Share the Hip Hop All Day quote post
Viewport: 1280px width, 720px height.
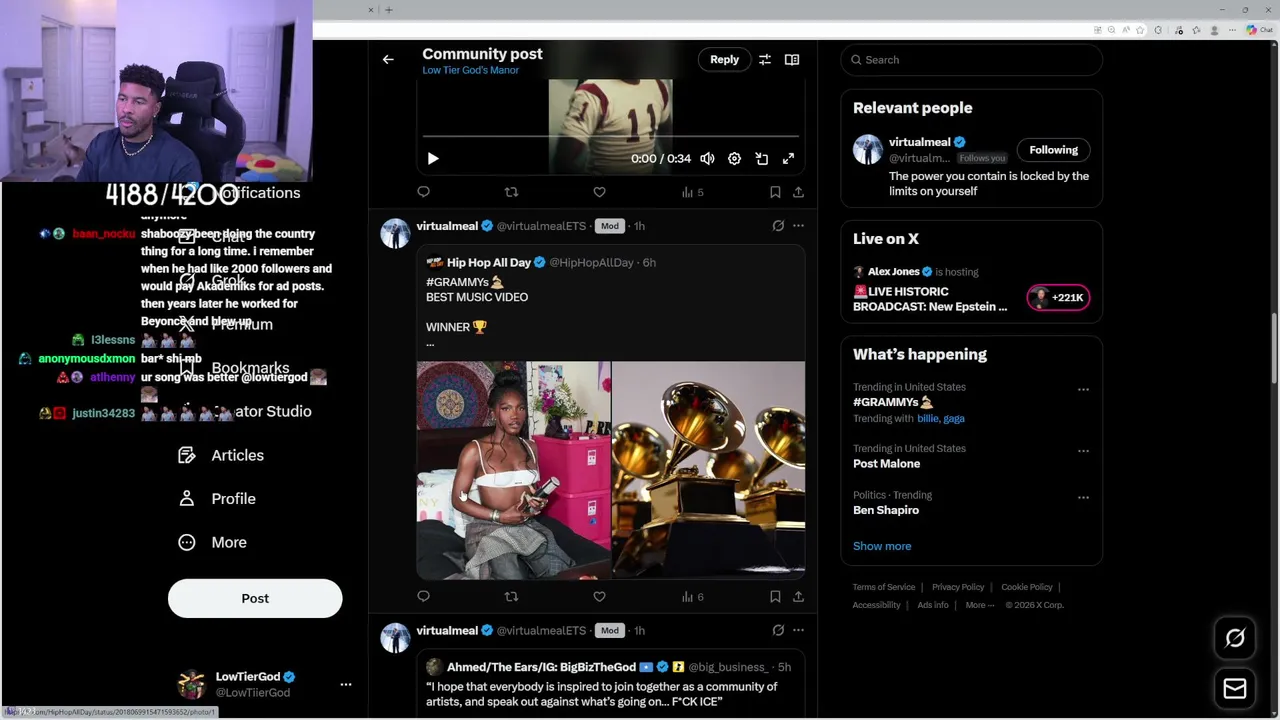[x=798, y=597]
